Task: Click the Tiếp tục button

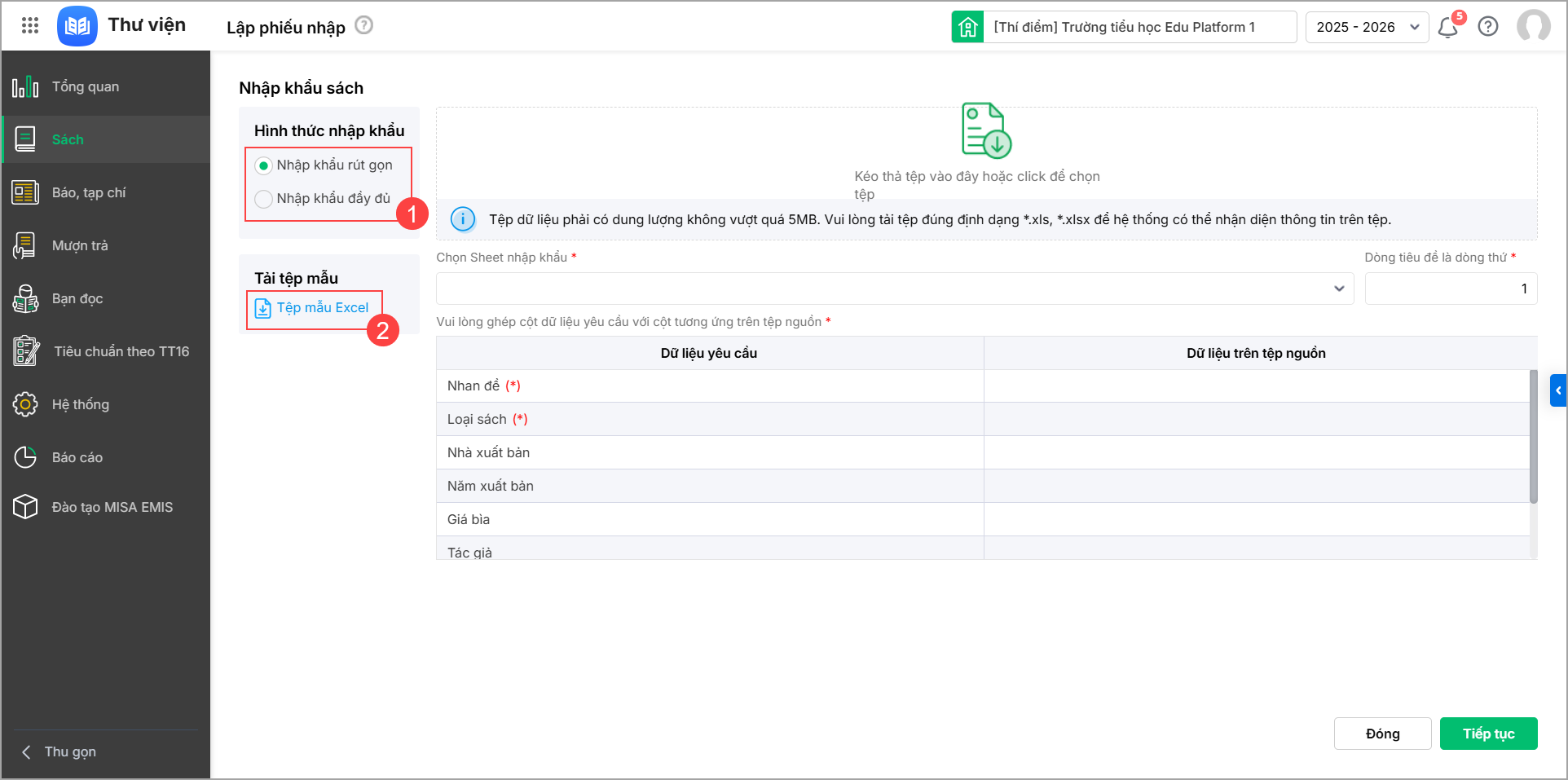Action: 1488,734
